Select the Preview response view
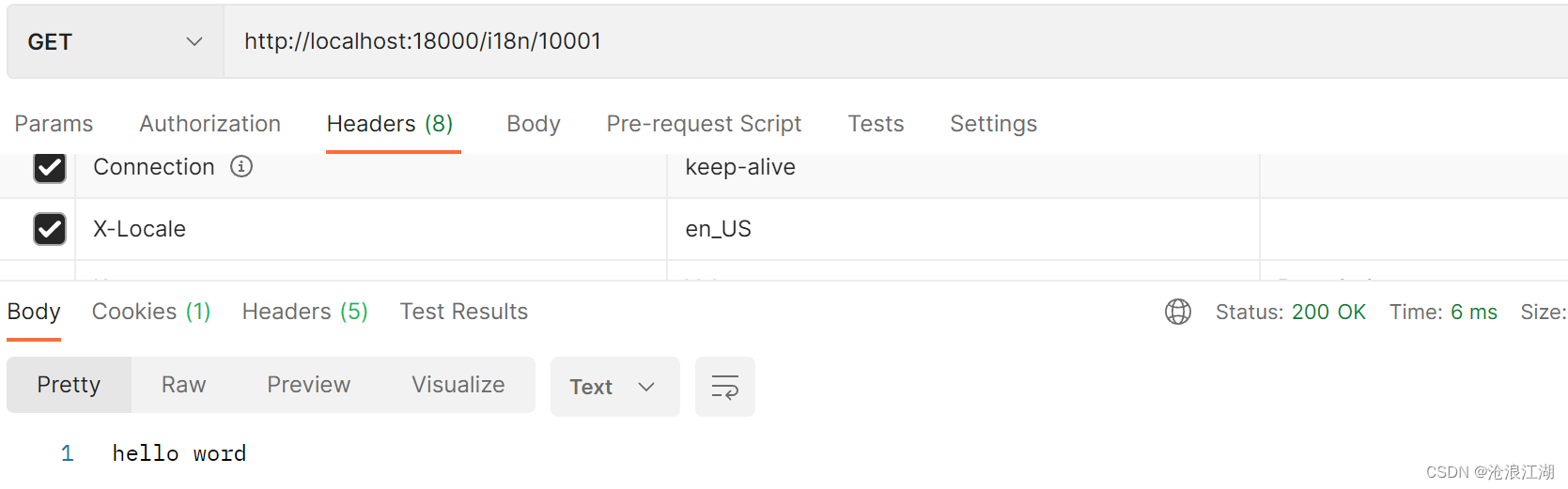1568x489 pixels. point(309,385)
